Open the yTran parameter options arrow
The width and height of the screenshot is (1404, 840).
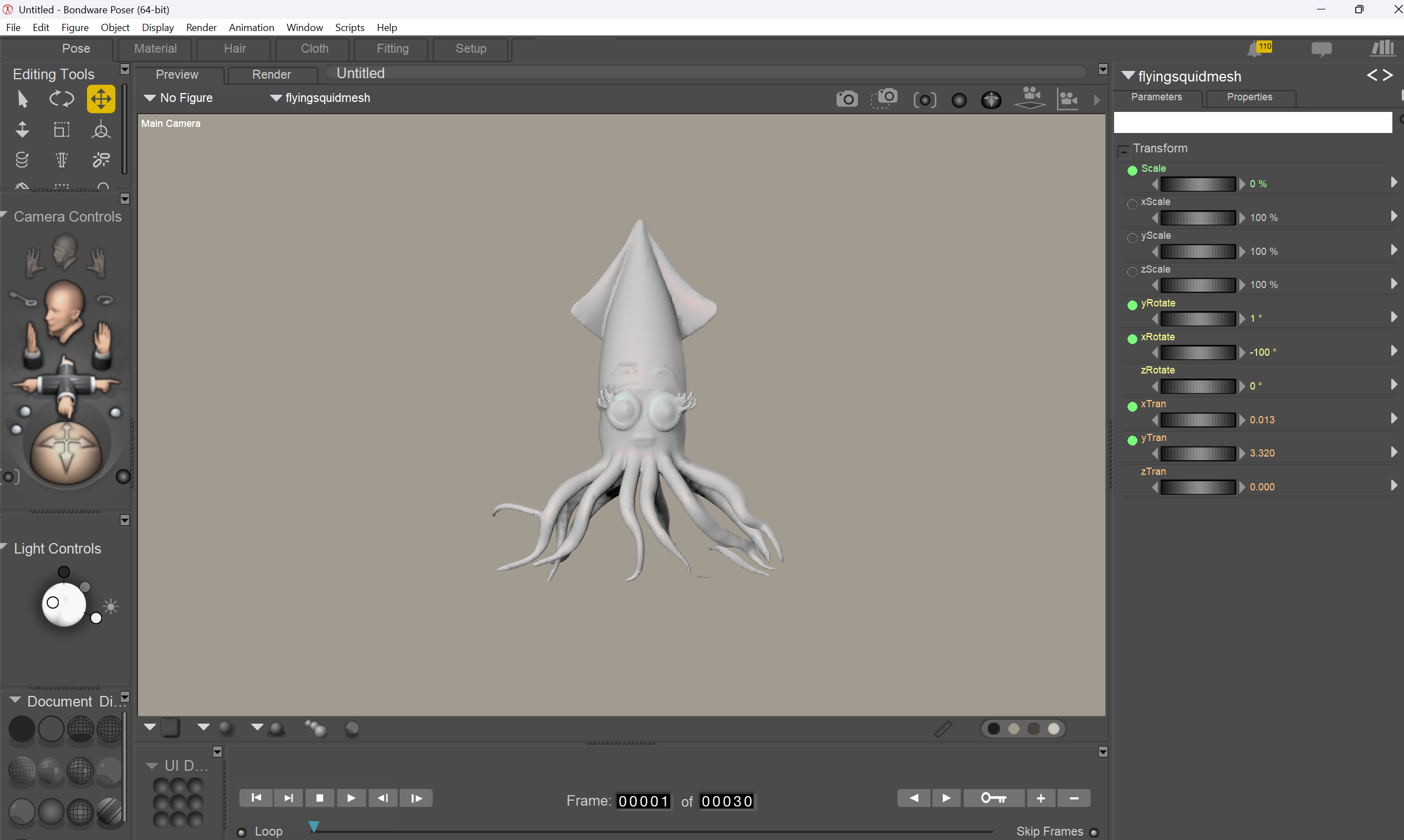pos(1394,452)
